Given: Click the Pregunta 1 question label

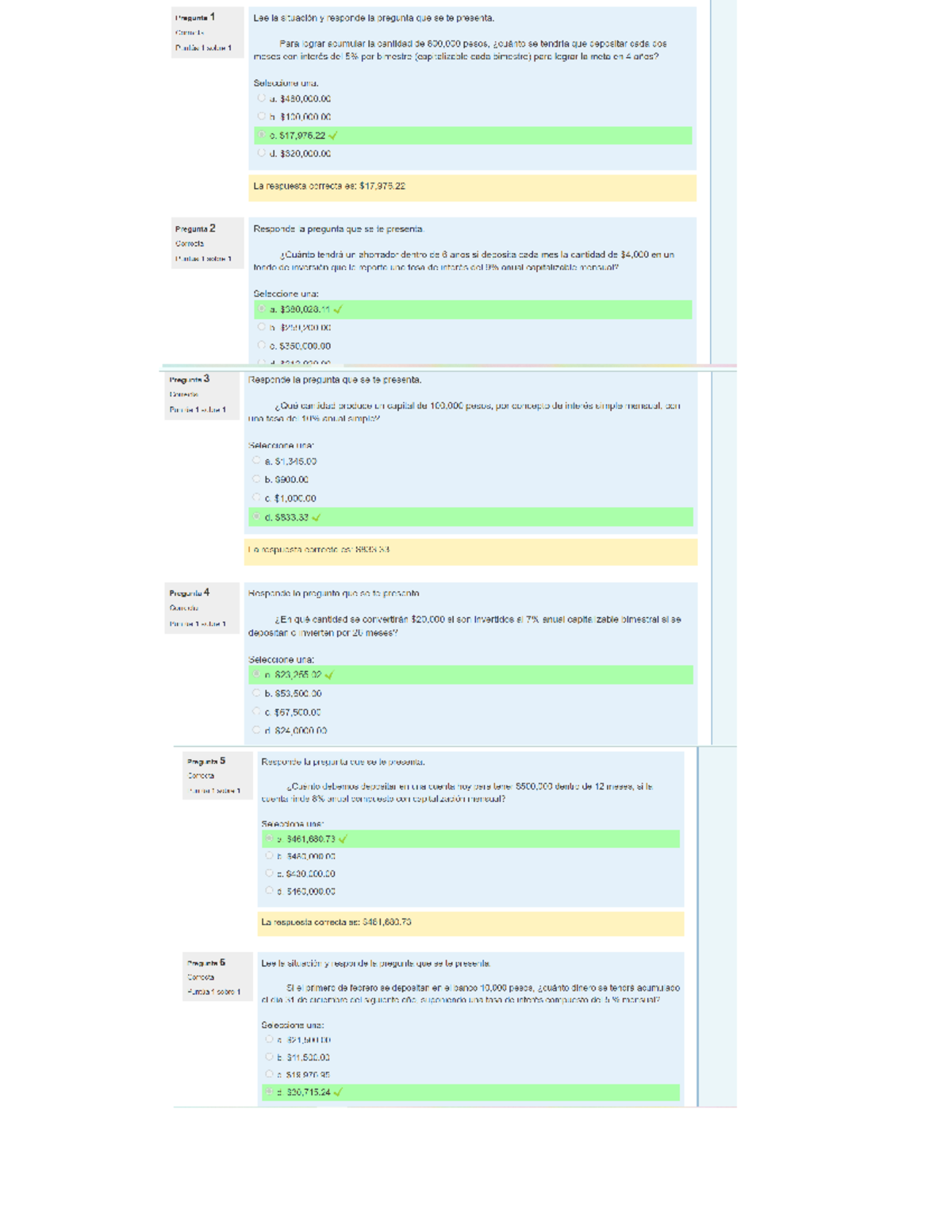Looking at the screenshot, I should [195, 17].
